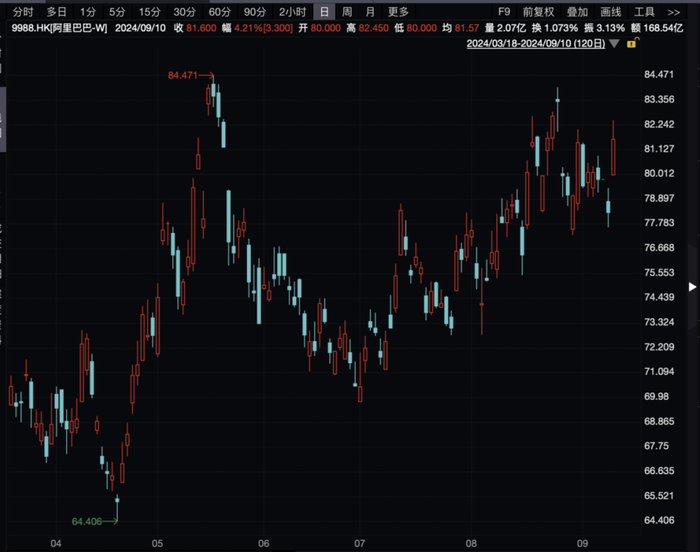Viewport: 700px width, 552px height.
Task: Open the 2小时 two-hour chart
Action: [292, 12]
